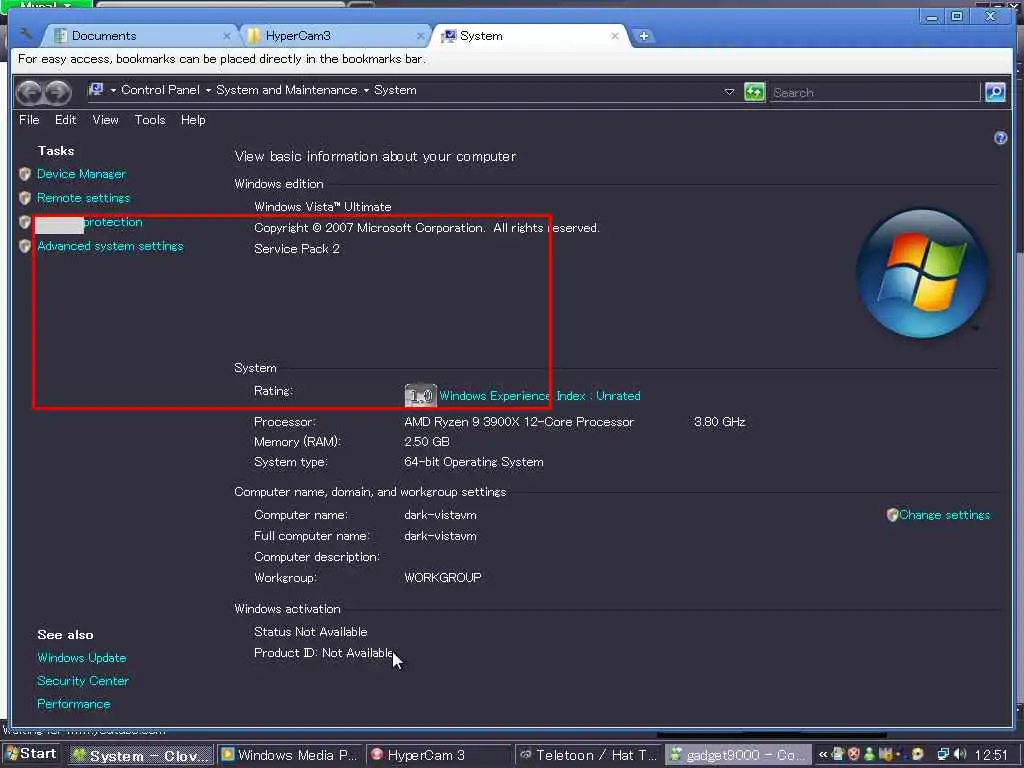The width and height of the screenshot is (1024, 768).
Task: Open Performance link
Action: (74, 704)
